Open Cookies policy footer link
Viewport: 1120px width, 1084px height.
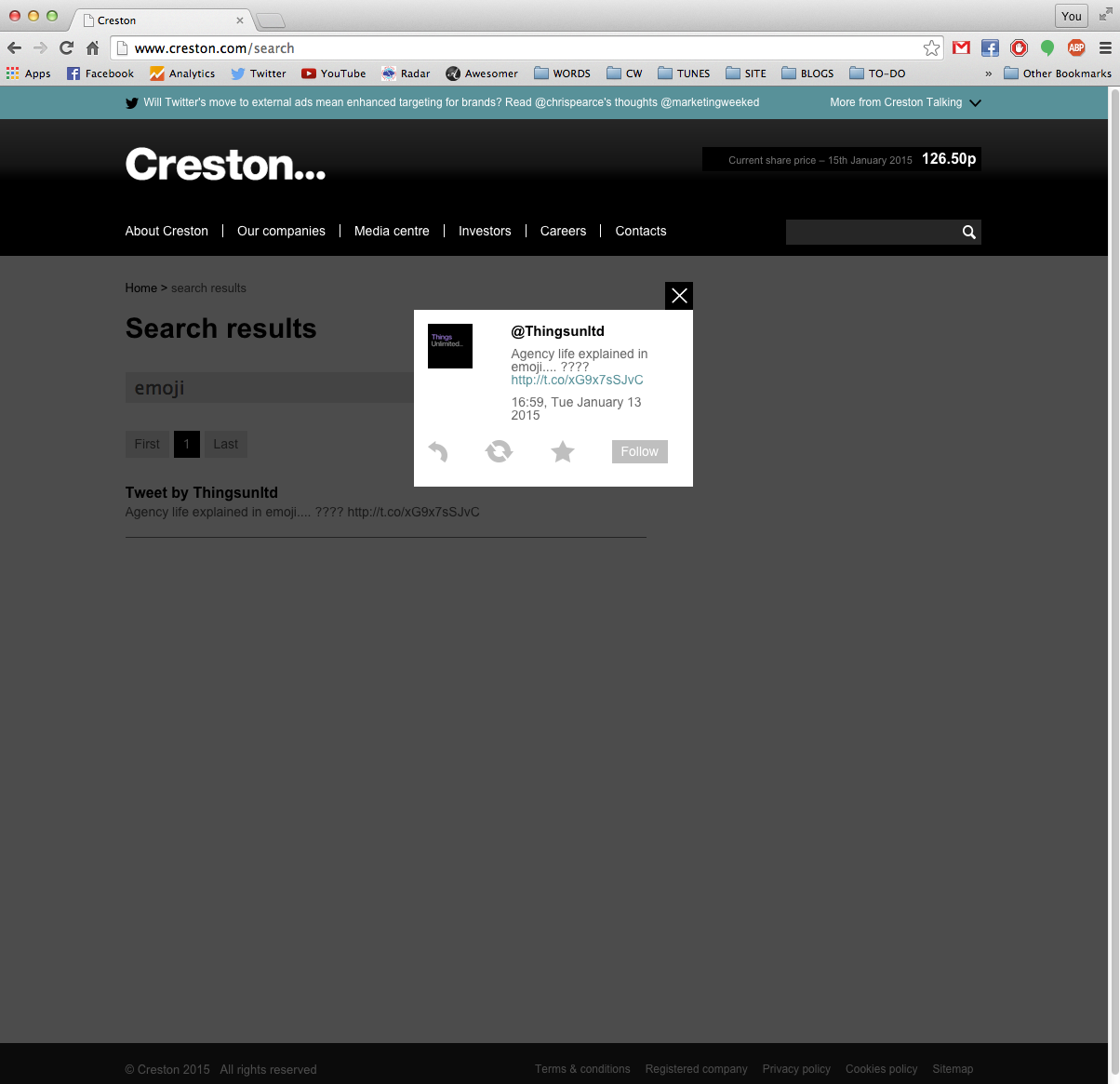click(x=881, y=1069)
